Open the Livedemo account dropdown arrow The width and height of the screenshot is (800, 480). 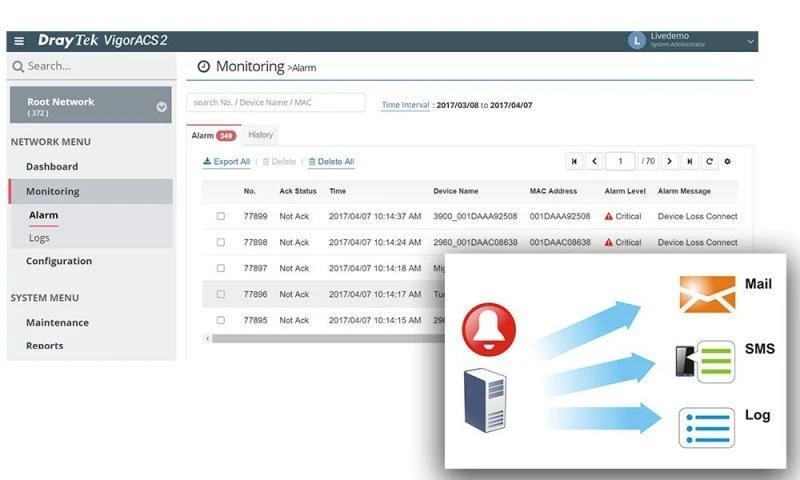click(750, 42)
